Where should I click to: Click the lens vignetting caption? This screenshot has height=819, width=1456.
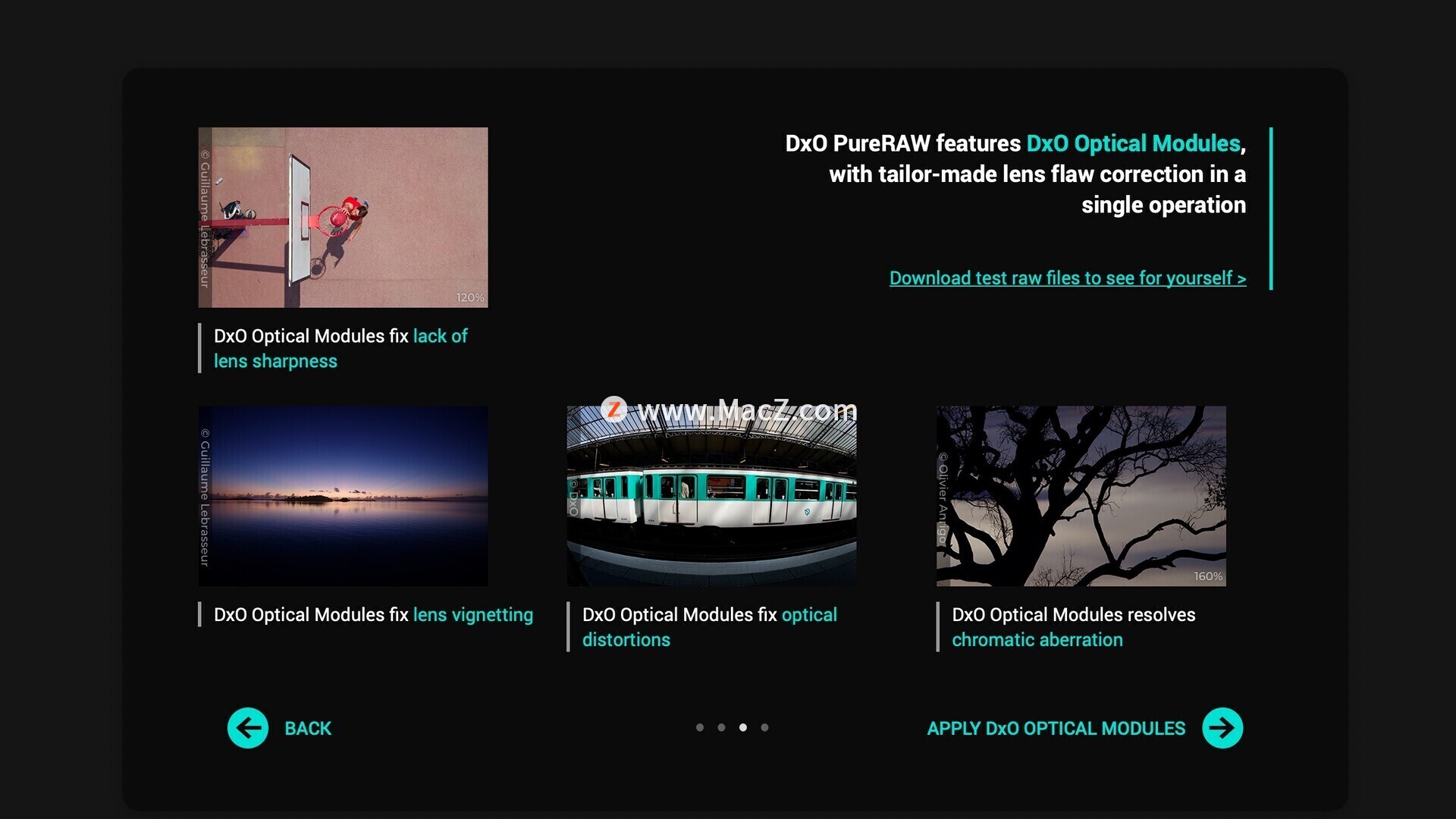tap(373, 614)
